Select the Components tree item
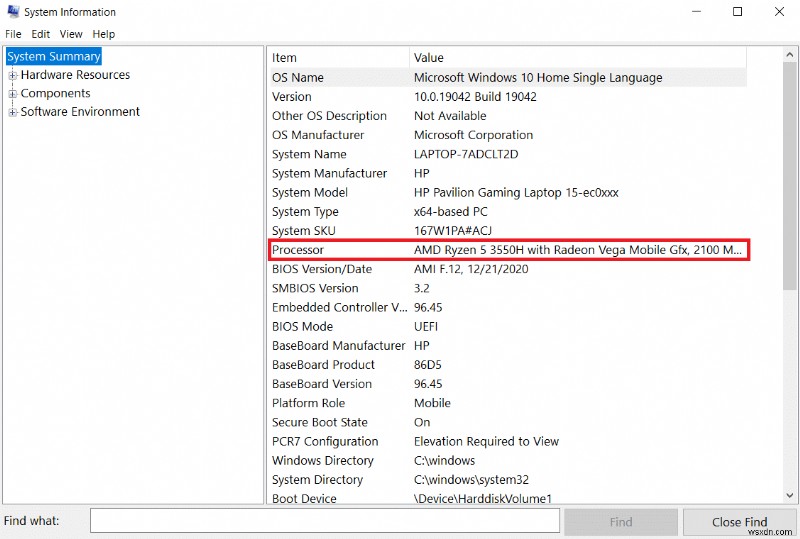Screen dimensions: 800x539 tap(56, 93)
